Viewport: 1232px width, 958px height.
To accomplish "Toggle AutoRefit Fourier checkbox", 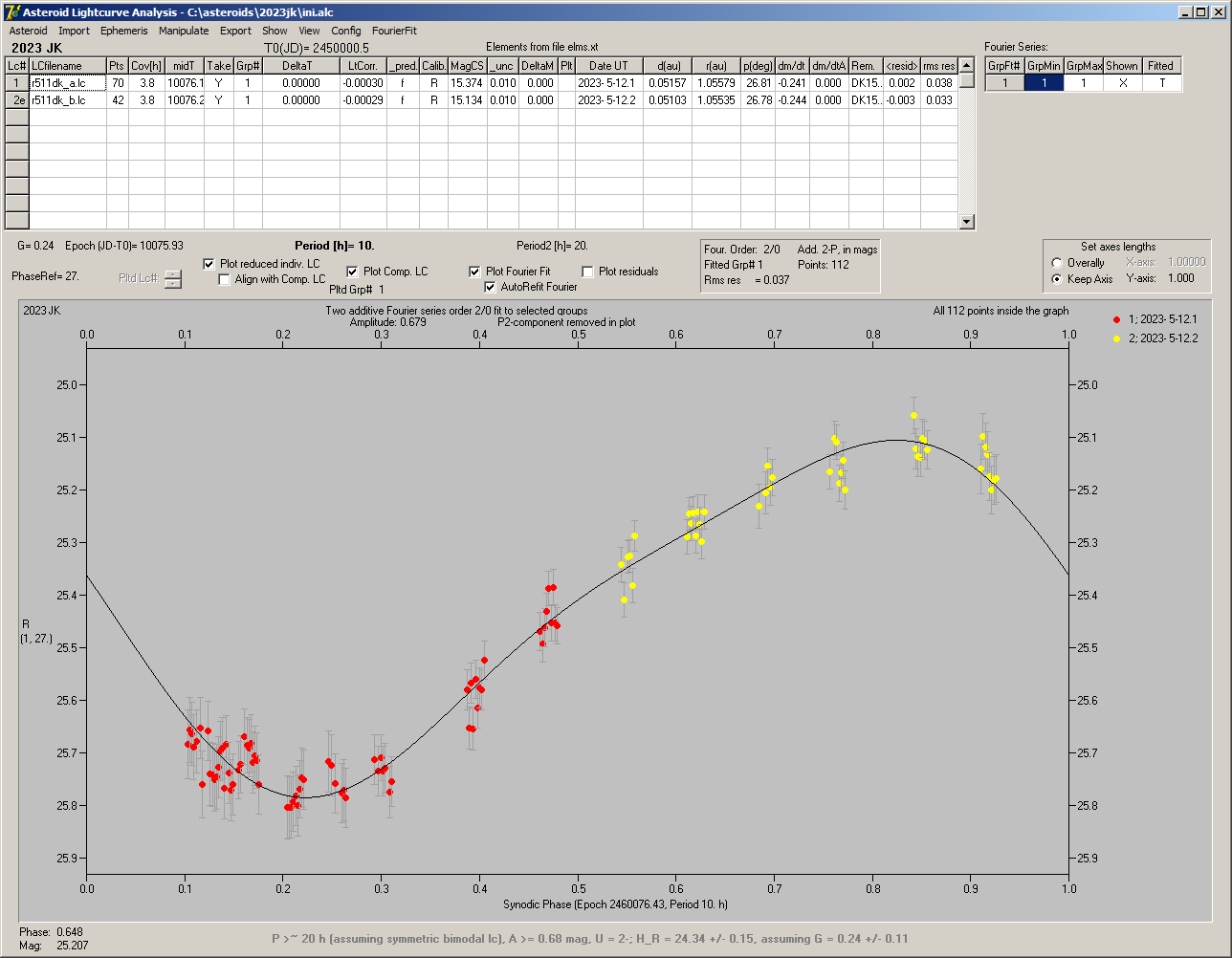I will (490, 287).
